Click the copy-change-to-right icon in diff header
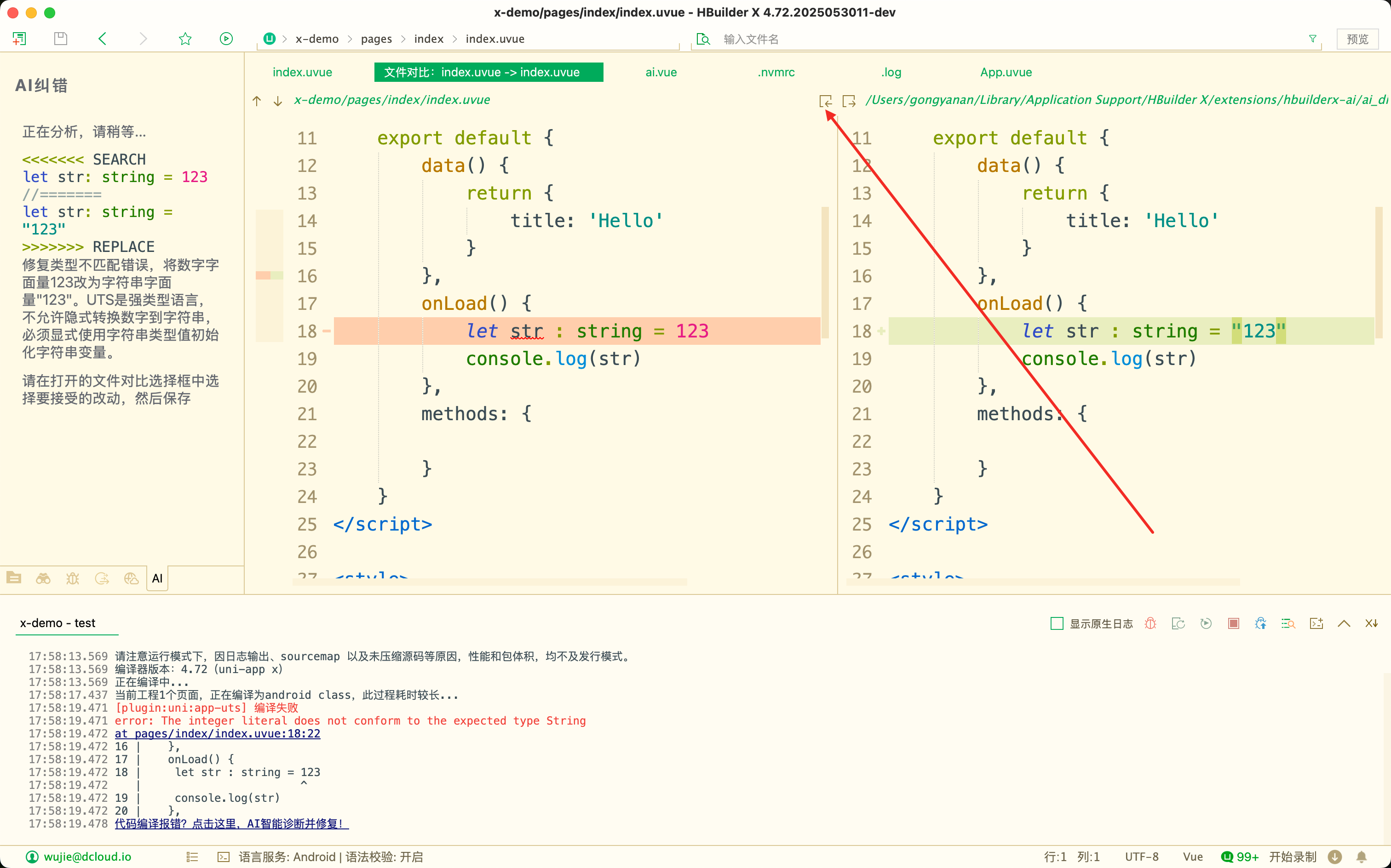The width and height of the screenshot is (1391, 868). [849, 101]
